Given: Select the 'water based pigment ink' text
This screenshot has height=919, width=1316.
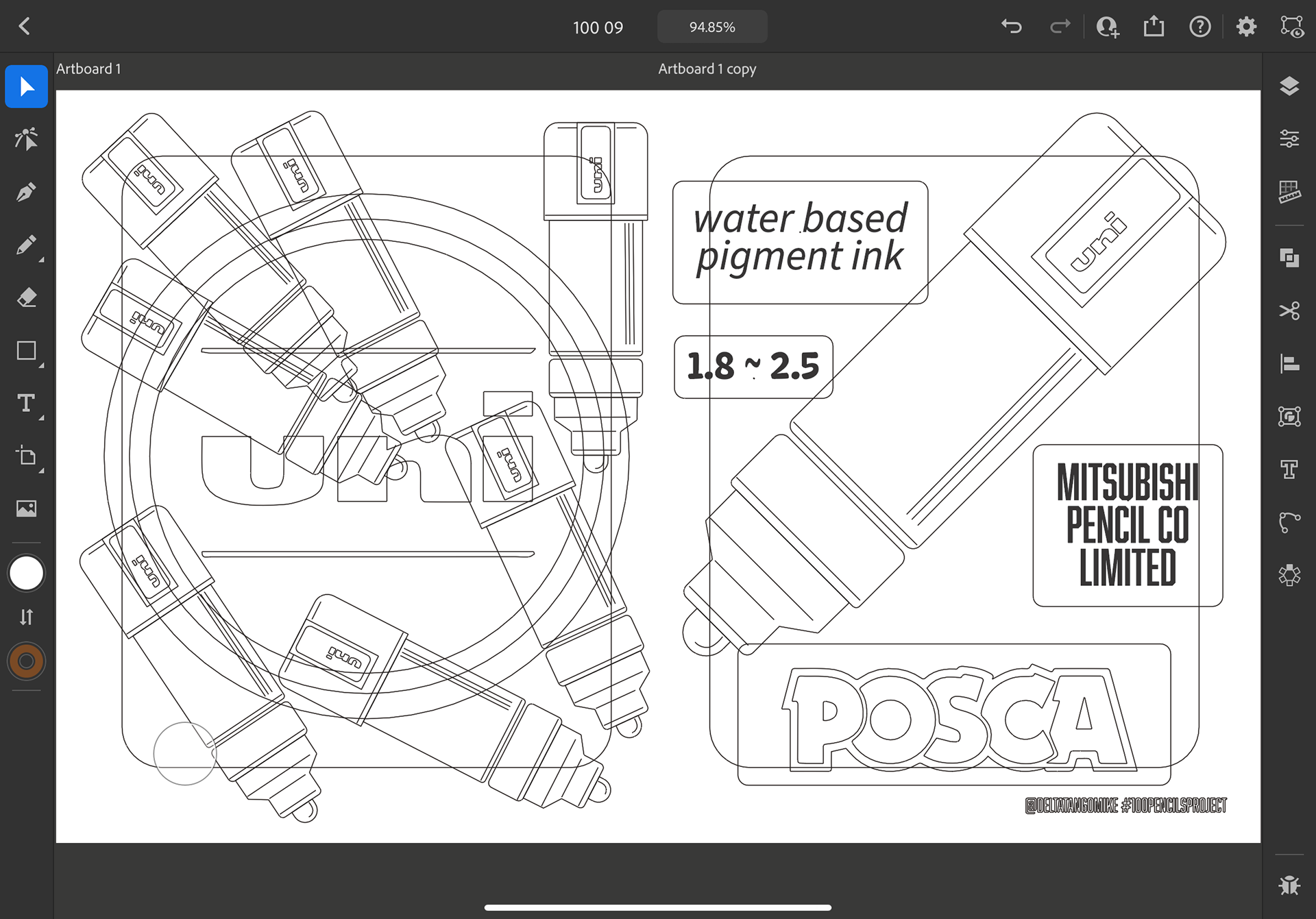Looking at the screenshot, I should coord(800,238).
